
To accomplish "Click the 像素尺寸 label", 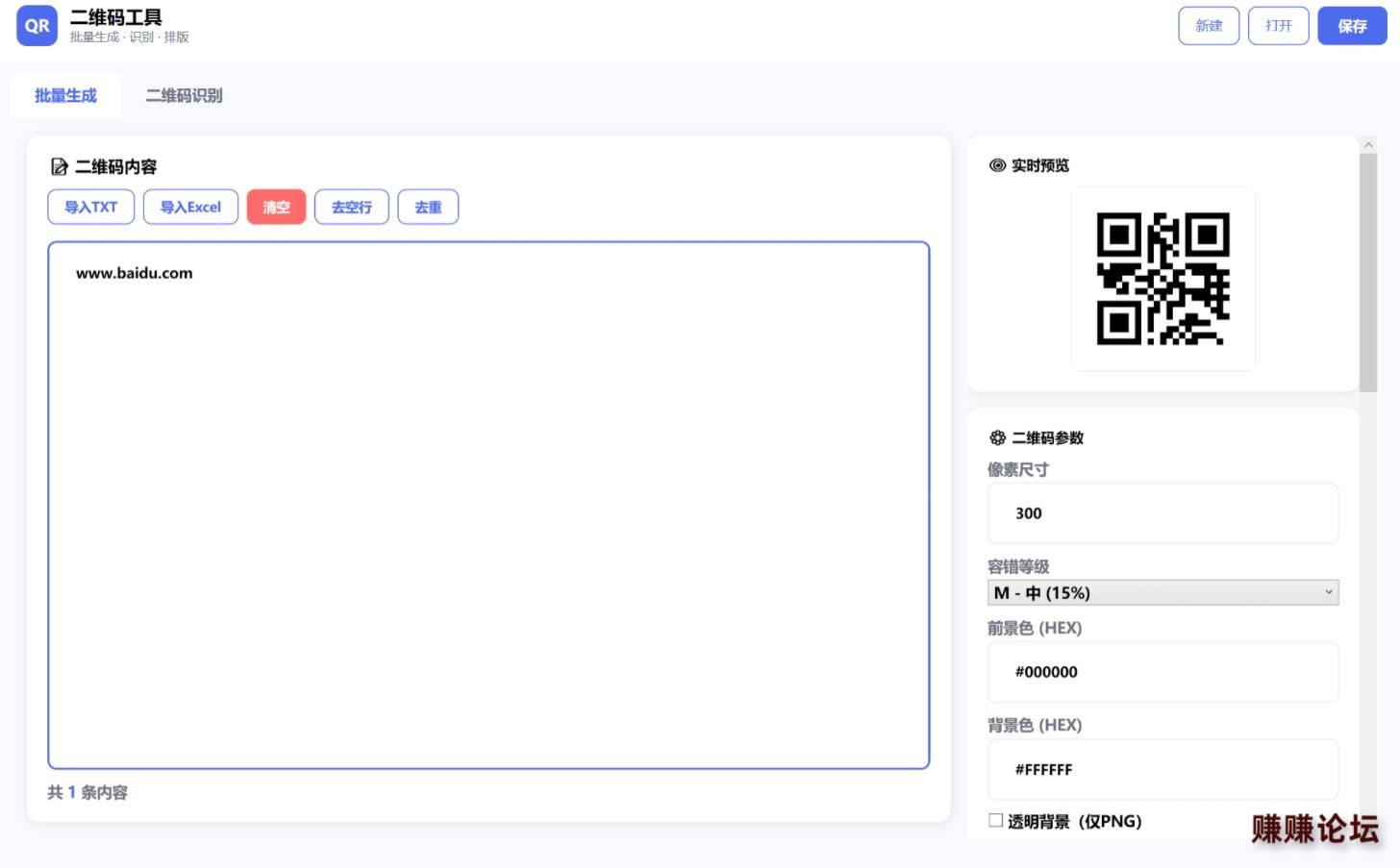I will click(x=1018, y=469).
